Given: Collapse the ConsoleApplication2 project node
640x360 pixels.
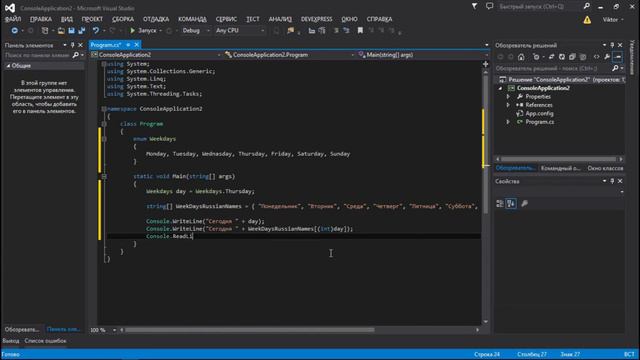Looking at the screenshot, I should pyautogui.click(x=500, y=88).
